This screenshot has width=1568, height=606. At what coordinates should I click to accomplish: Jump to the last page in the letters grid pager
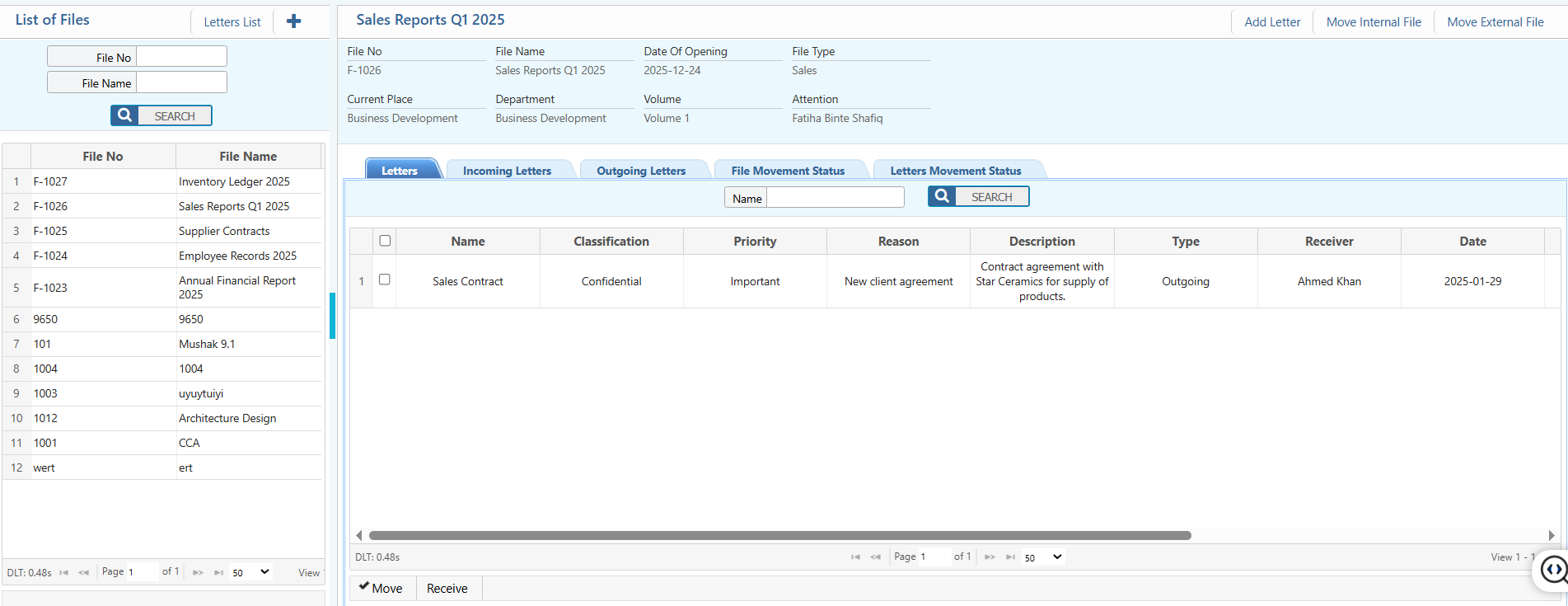(1010, 557)
